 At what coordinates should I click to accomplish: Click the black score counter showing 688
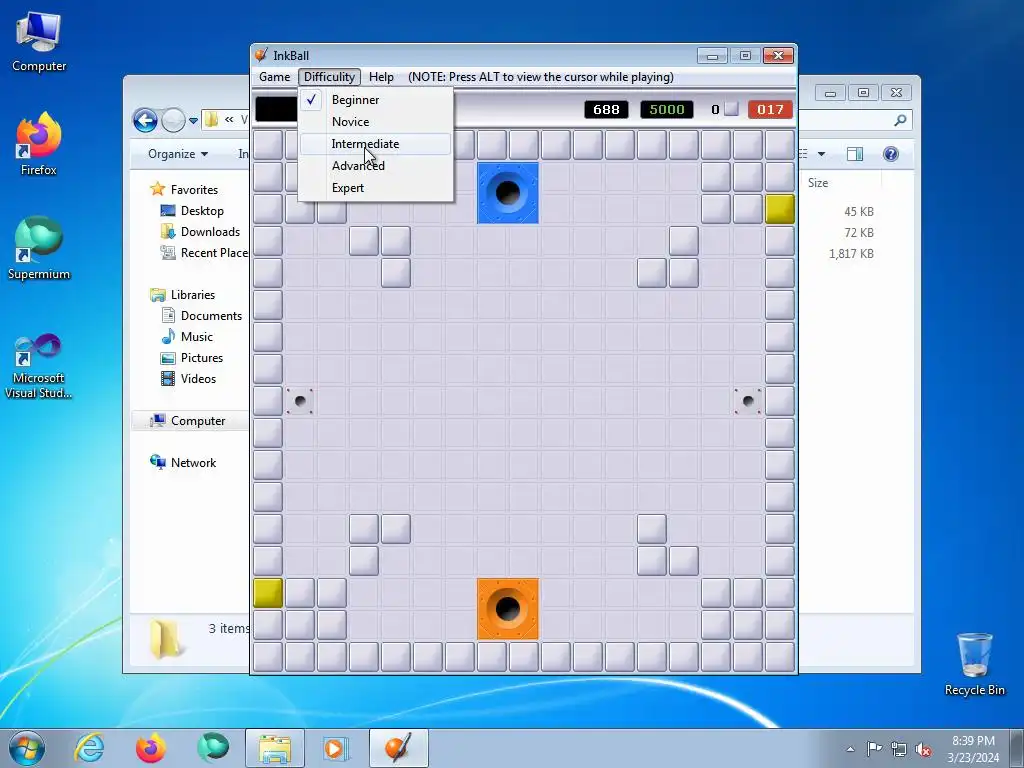(606, 110)
